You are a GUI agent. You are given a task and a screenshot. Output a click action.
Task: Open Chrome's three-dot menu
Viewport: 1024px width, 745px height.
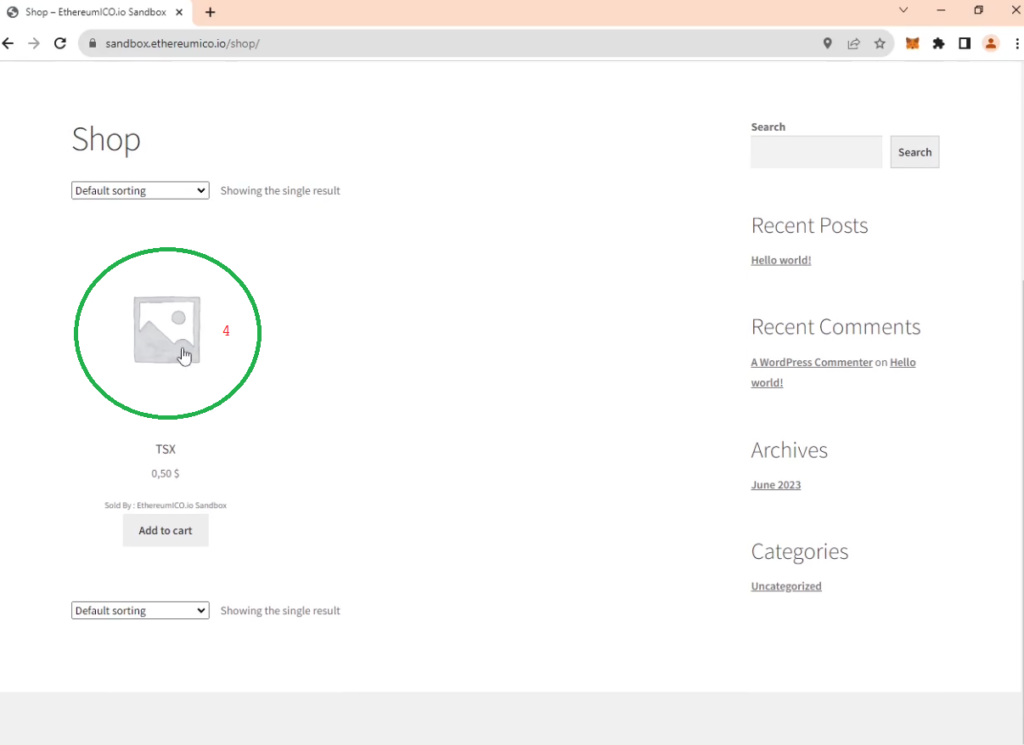(x=1016, y=44)
